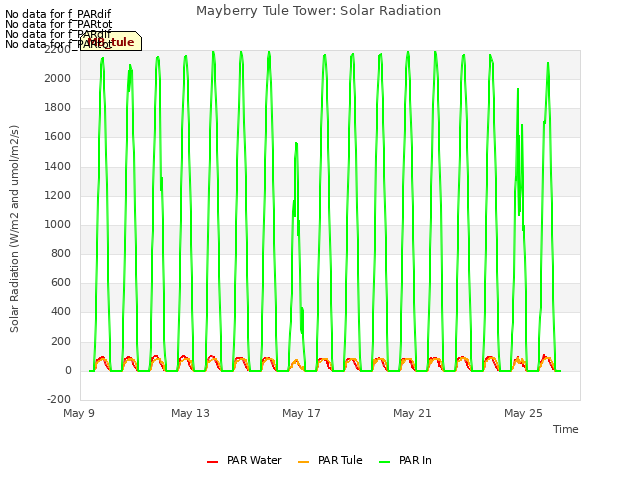This screenshot has width=640, height=480.
Task: Click the orange PAR Tule legend swatch
Action: tap(304, 462)
